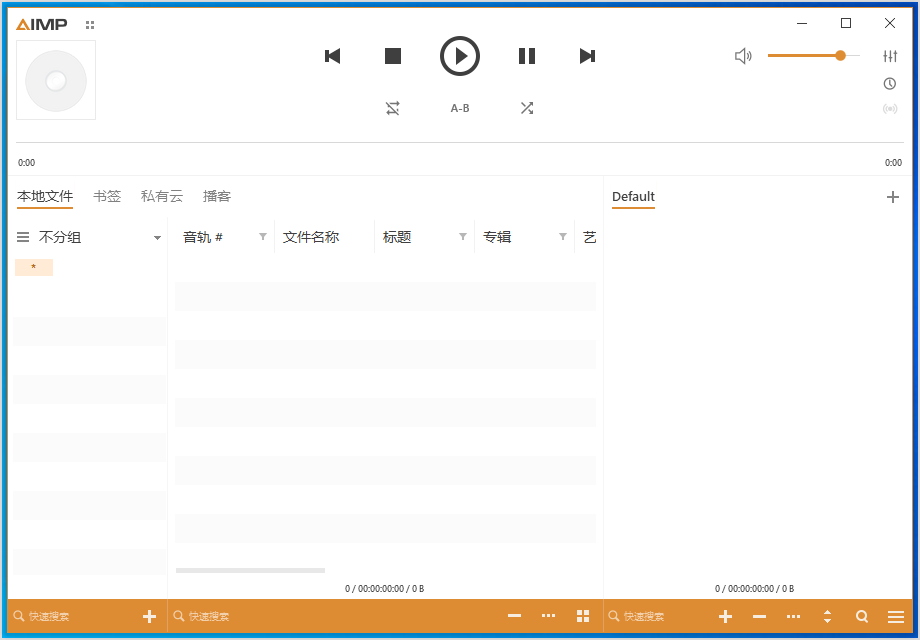
Task: Toggle shuffle playback
Action: click(x=527, y=107)
